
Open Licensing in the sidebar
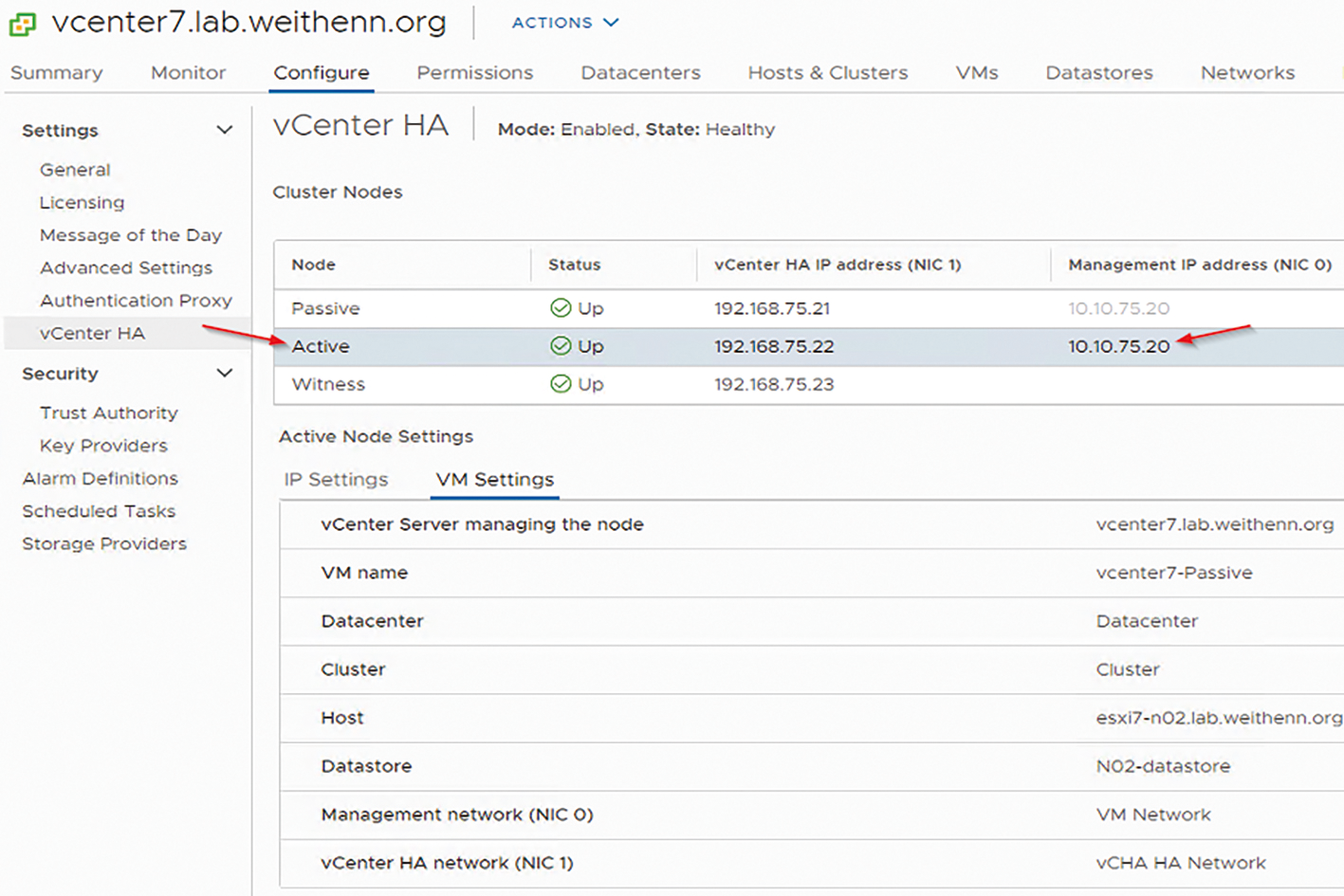[82, 203]
